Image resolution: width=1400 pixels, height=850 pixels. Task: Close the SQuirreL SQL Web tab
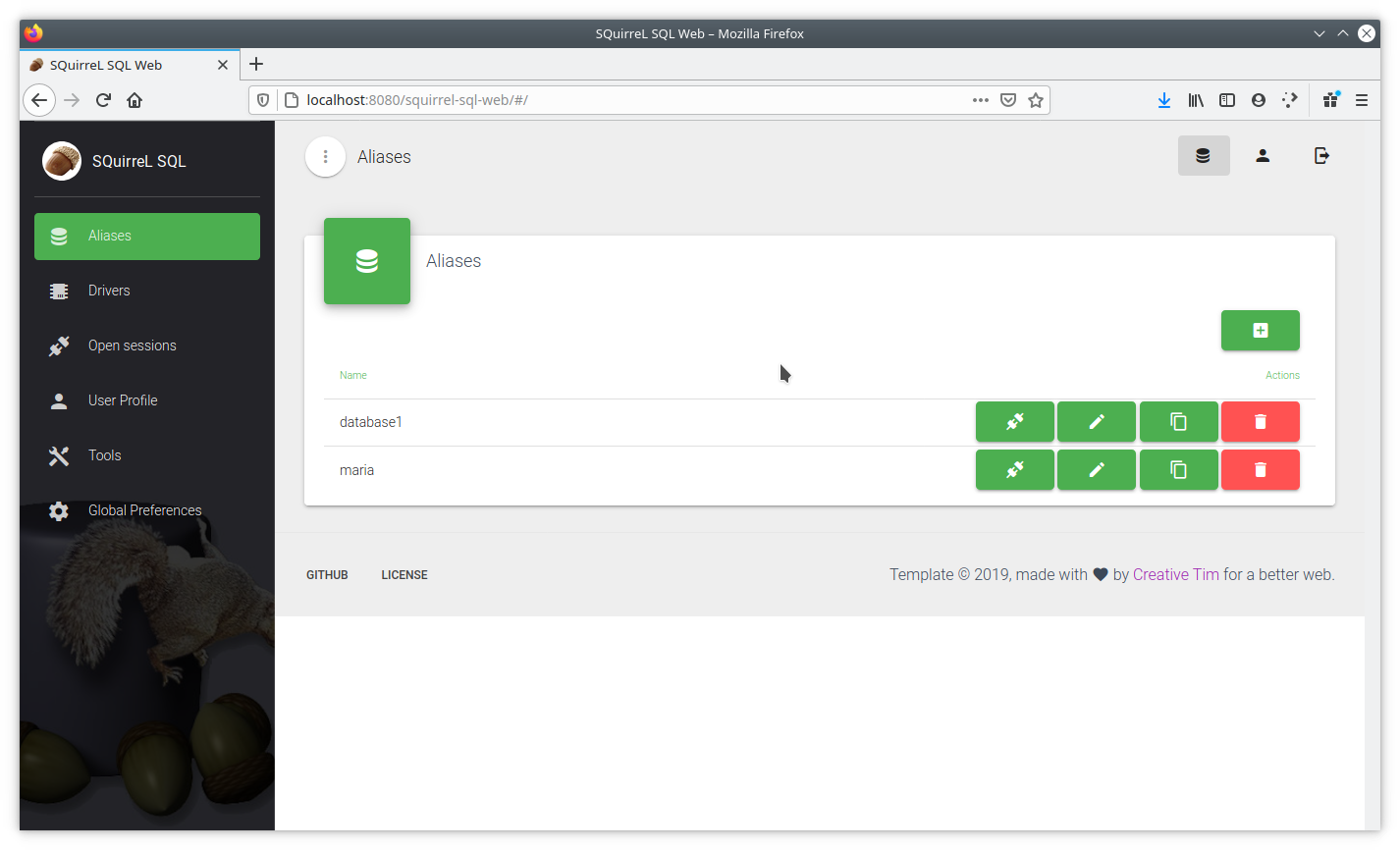coord(223,65)
